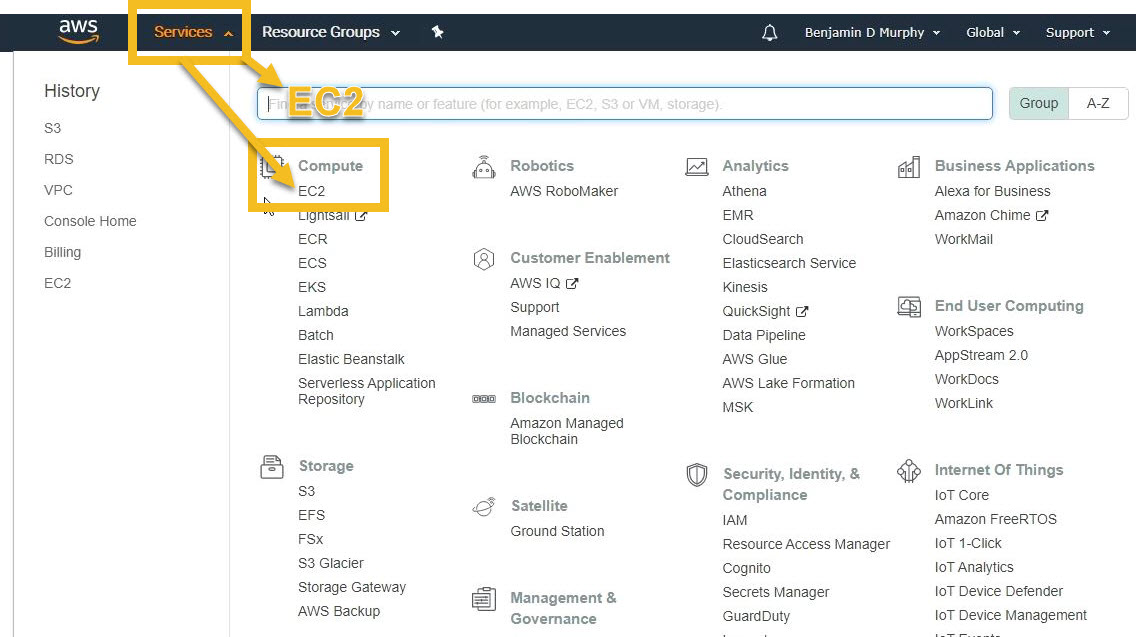The height and width of the screenshot is (637, 1136).
Task: Click the AWS logo home icon
Action: tap(78, 32)
